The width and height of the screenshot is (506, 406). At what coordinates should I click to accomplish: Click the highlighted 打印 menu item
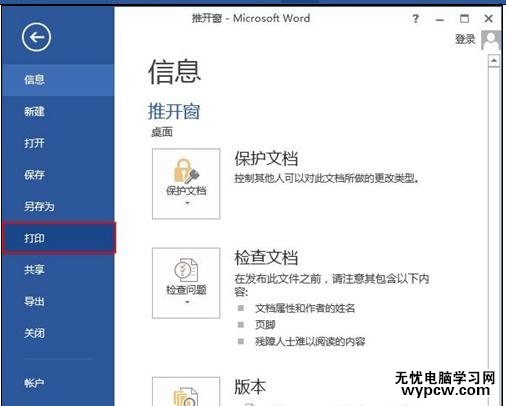pos(59,238)
